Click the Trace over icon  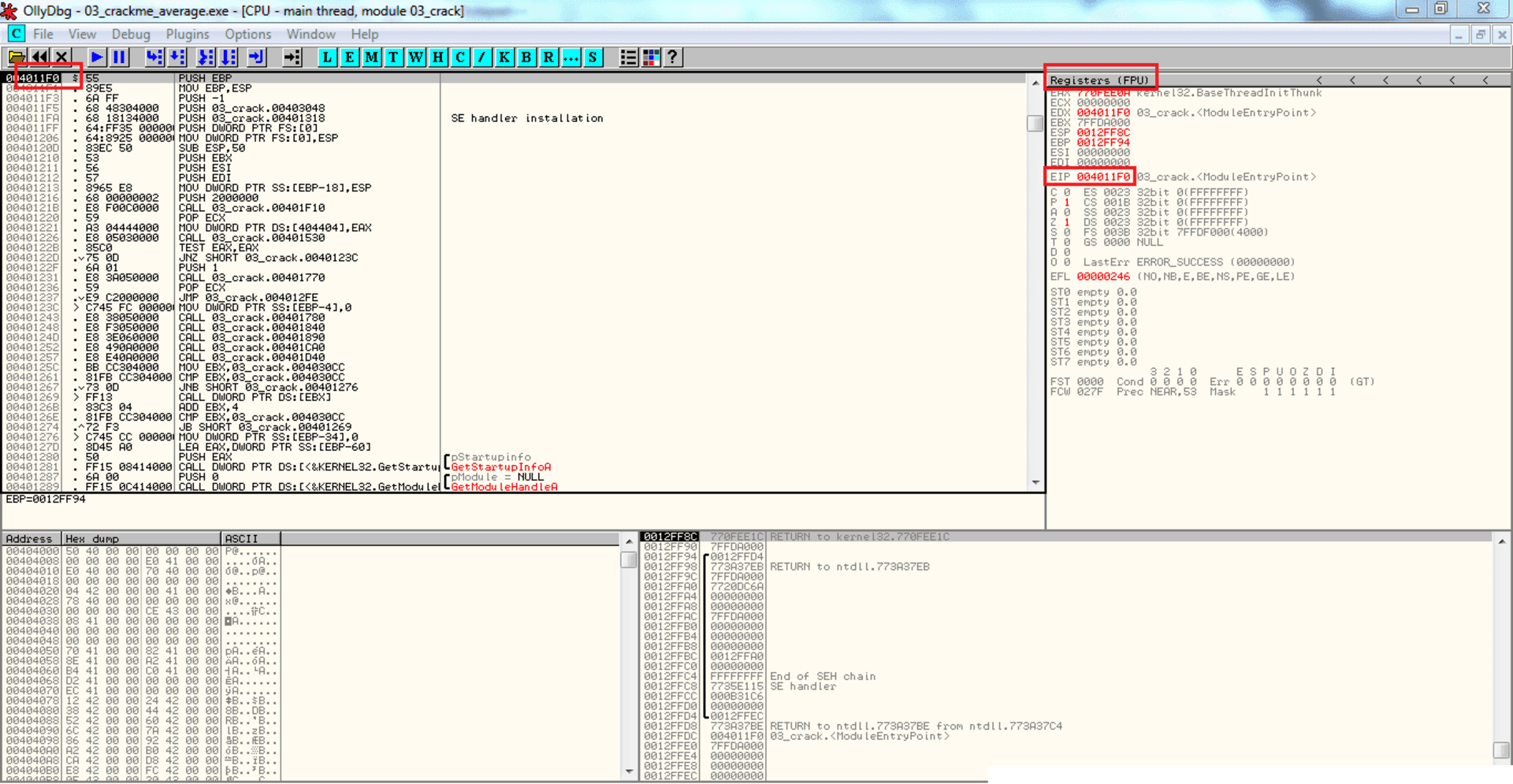[x=229, y=58]
